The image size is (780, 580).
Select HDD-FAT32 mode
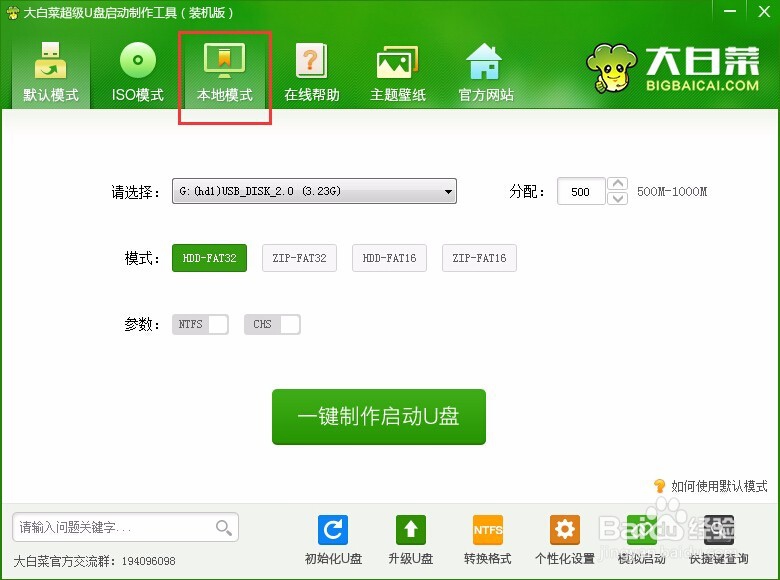(209, 258)
